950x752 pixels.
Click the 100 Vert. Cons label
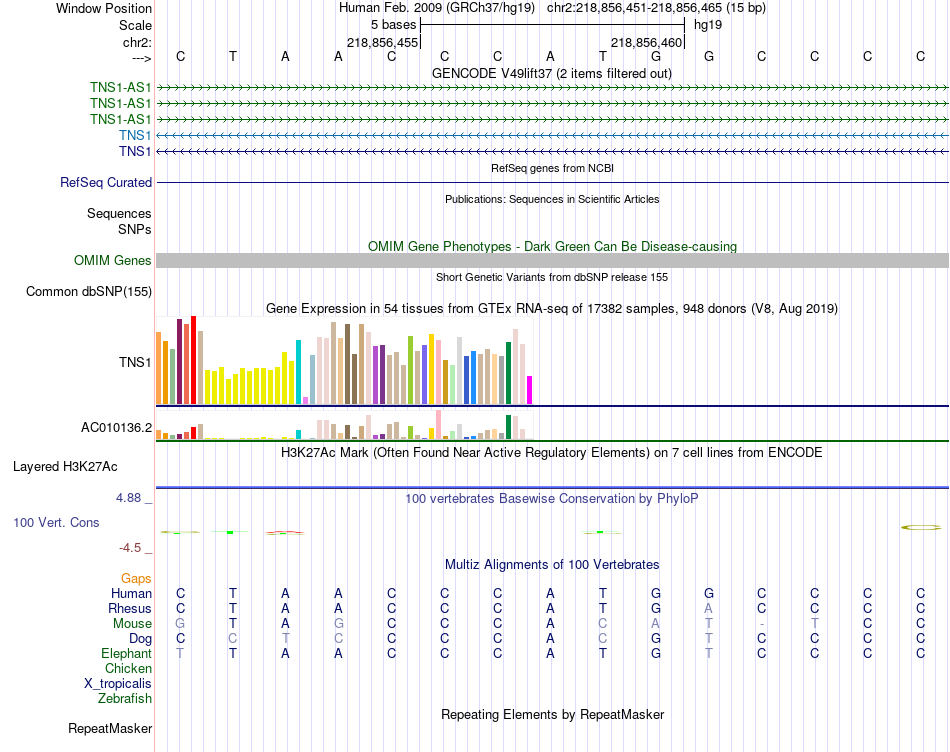tap(56, 522)
